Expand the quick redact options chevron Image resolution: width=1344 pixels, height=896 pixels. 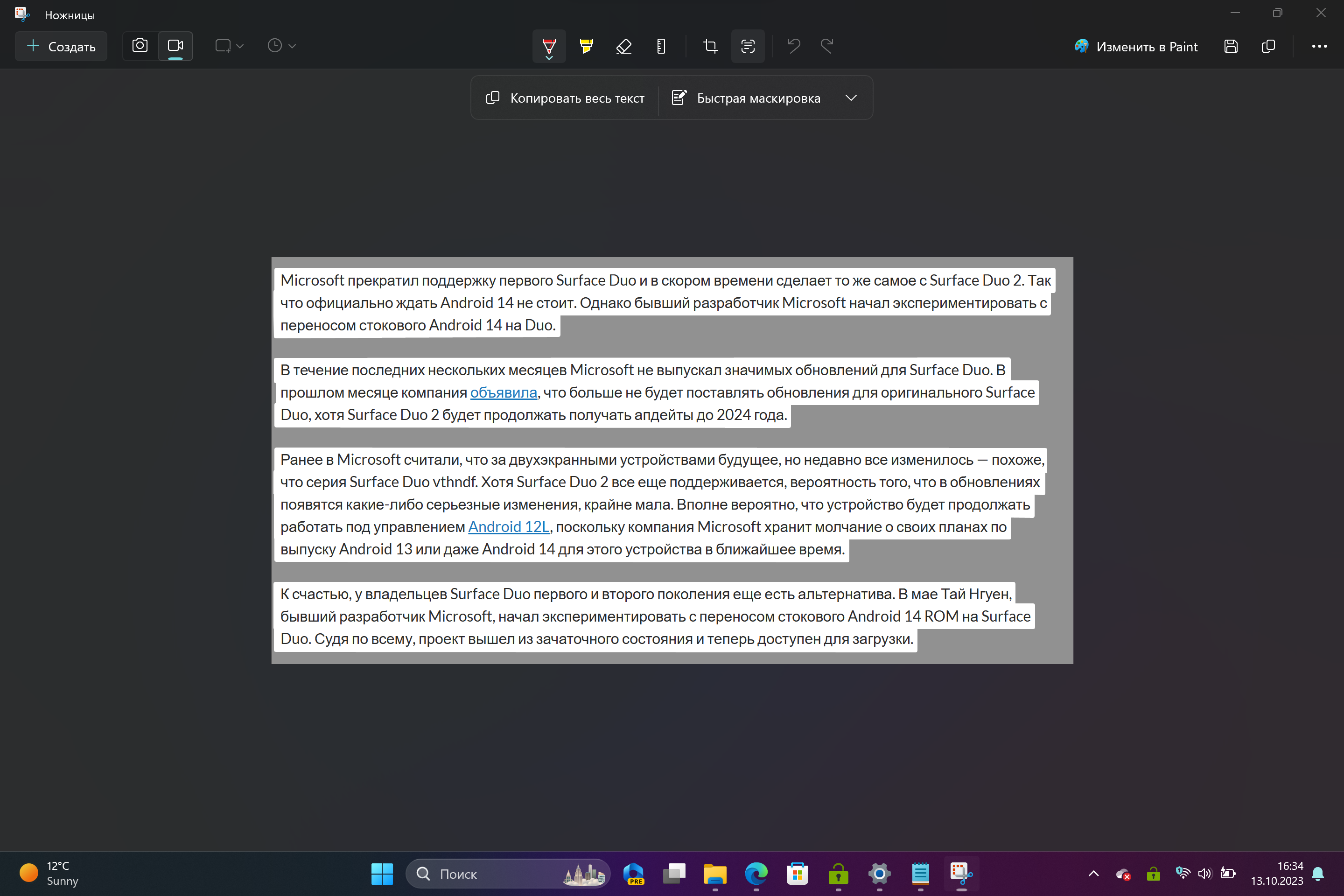click(851, 98)
